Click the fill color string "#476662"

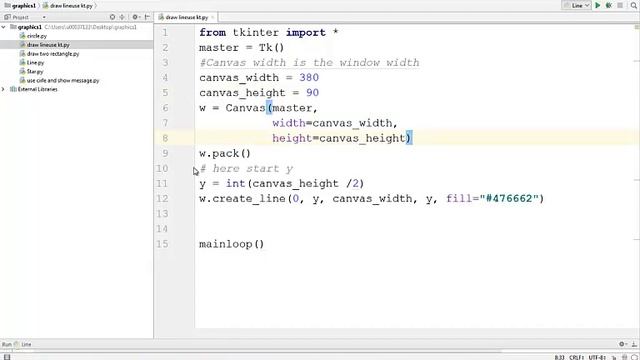pos(509,198)
